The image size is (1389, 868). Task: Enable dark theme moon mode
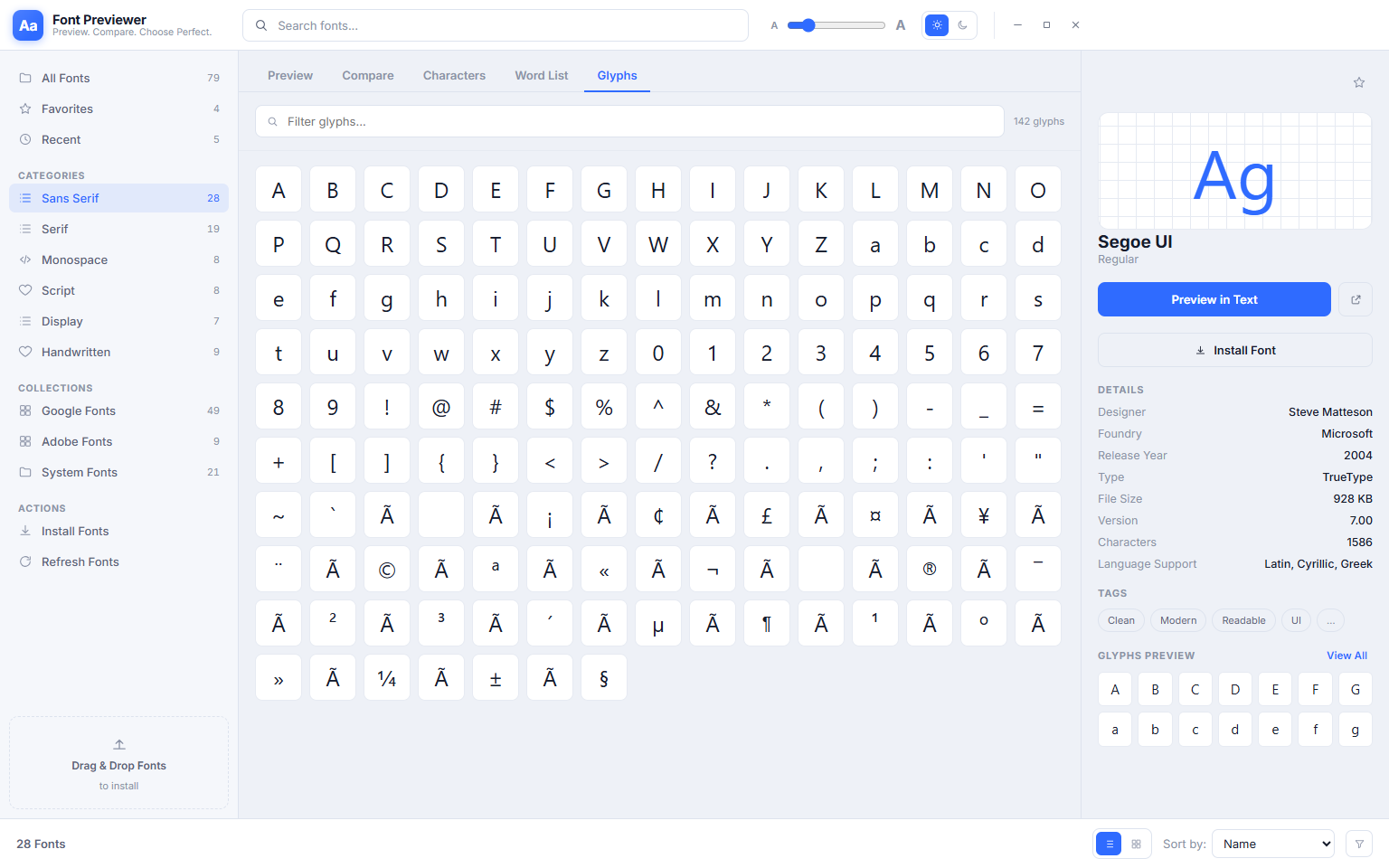(x=962, y=25)
